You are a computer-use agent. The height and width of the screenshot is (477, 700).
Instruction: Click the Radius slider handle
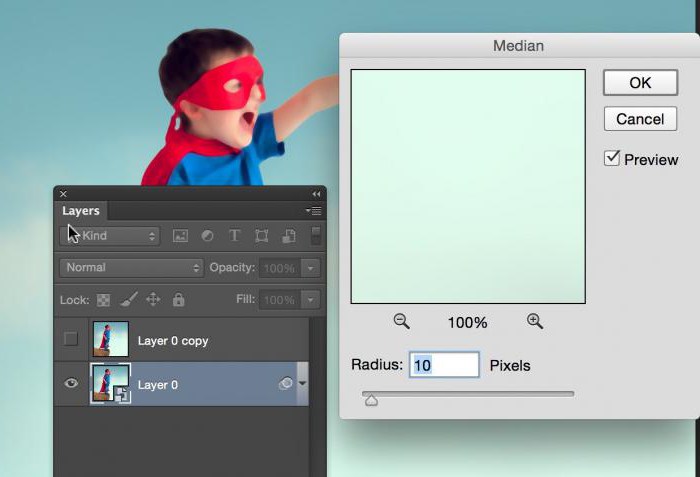click(x=371, y=401)
